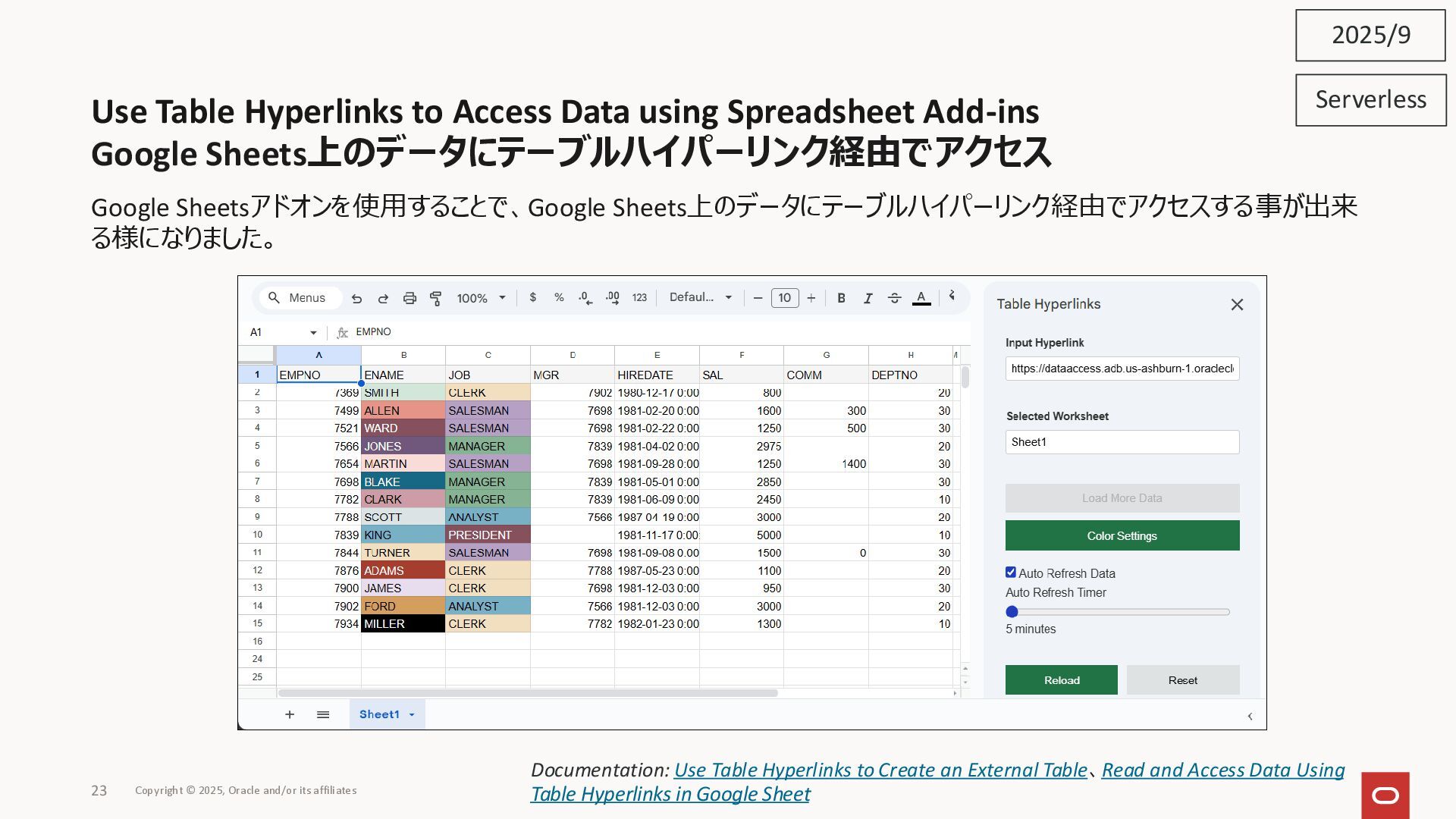This screenshot has height=819, width=1456.
Task: Uncheck Auto Refresh Data checkbox
Action: 1011,573
